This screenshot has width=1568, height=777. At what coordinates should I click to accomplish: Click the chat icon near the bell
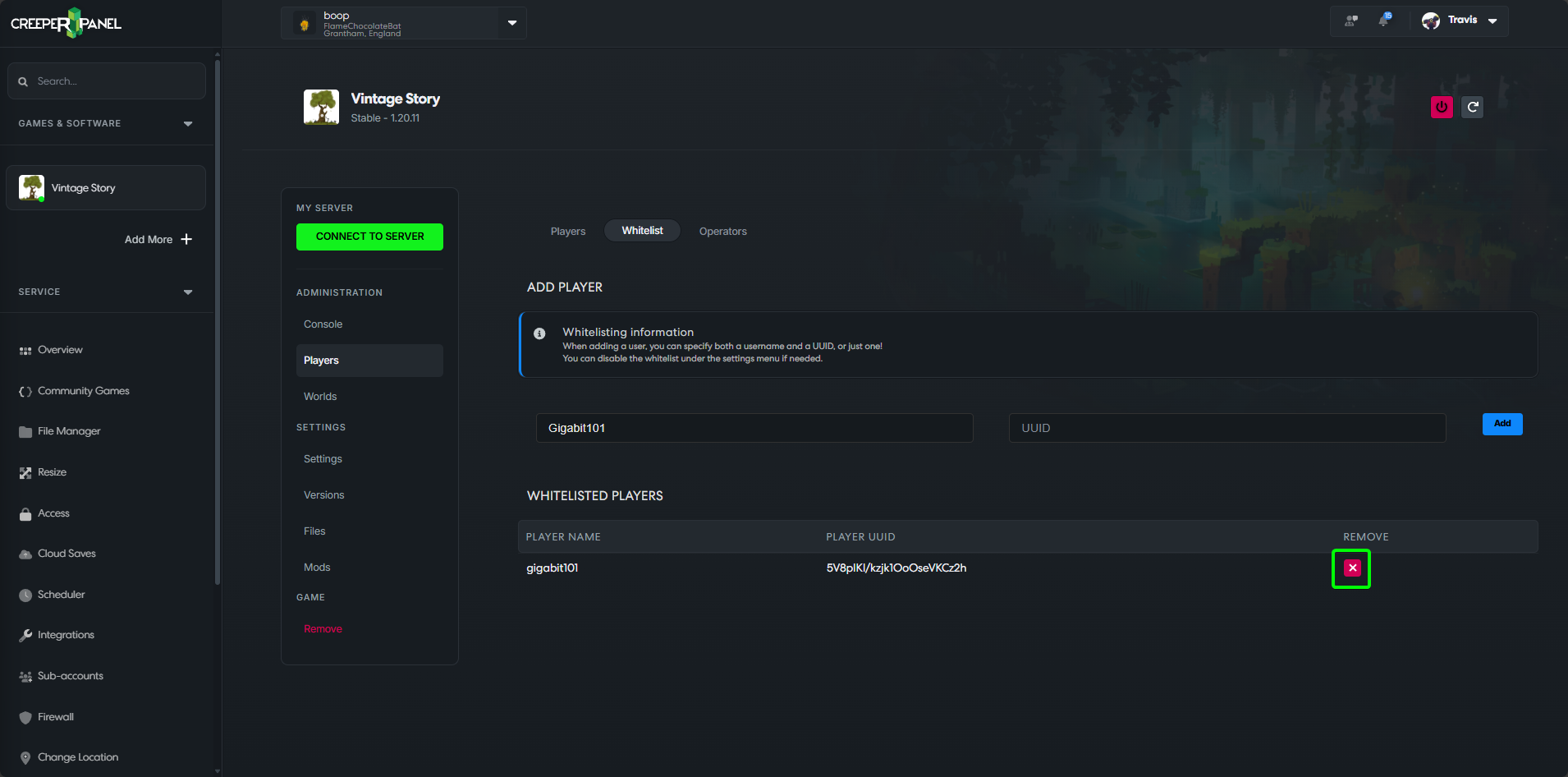click(1351, 21)
